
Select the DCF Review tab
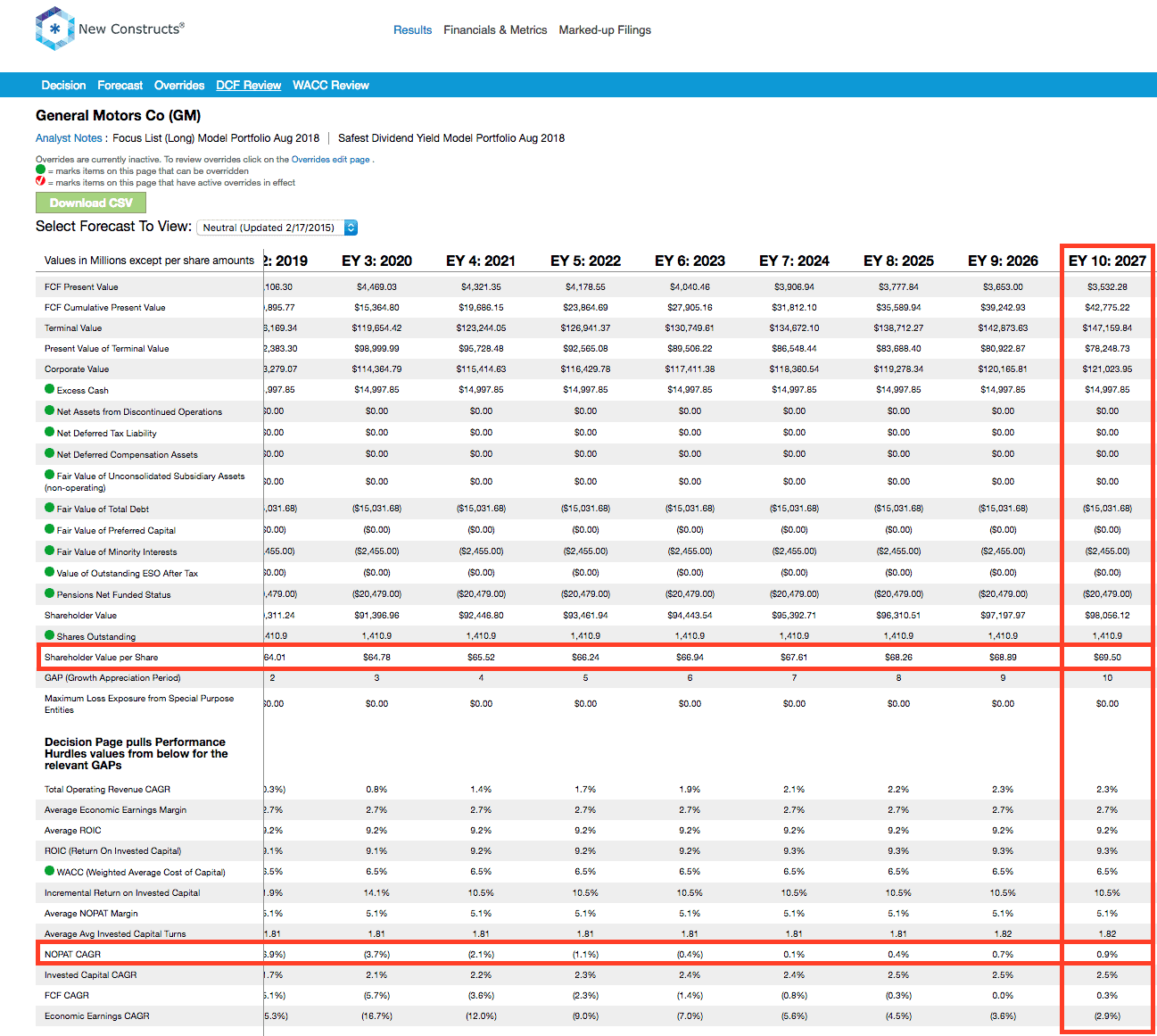248,86
